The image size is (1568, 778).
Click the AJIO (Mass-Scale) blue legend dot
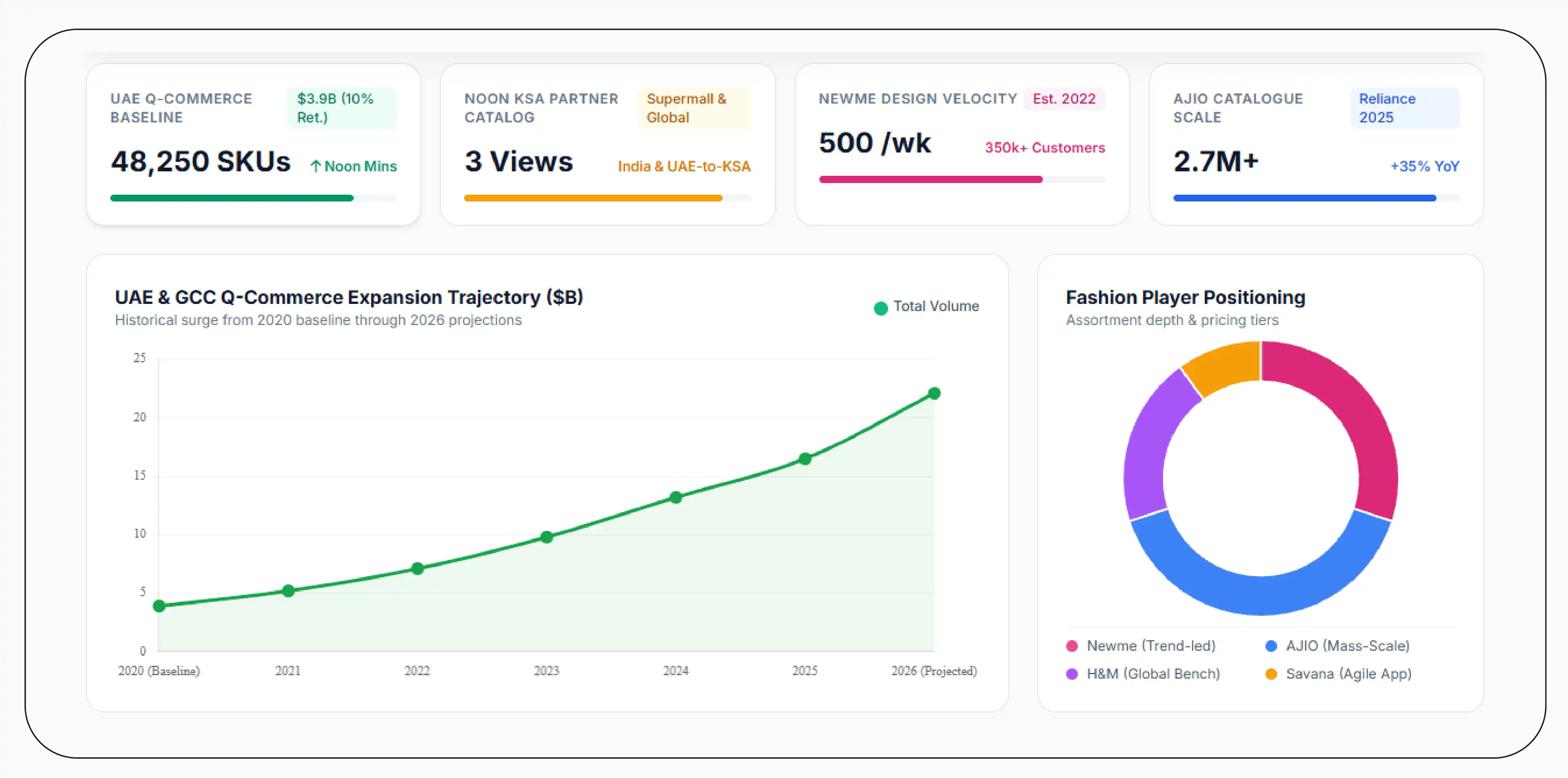tap(1271, 646)
